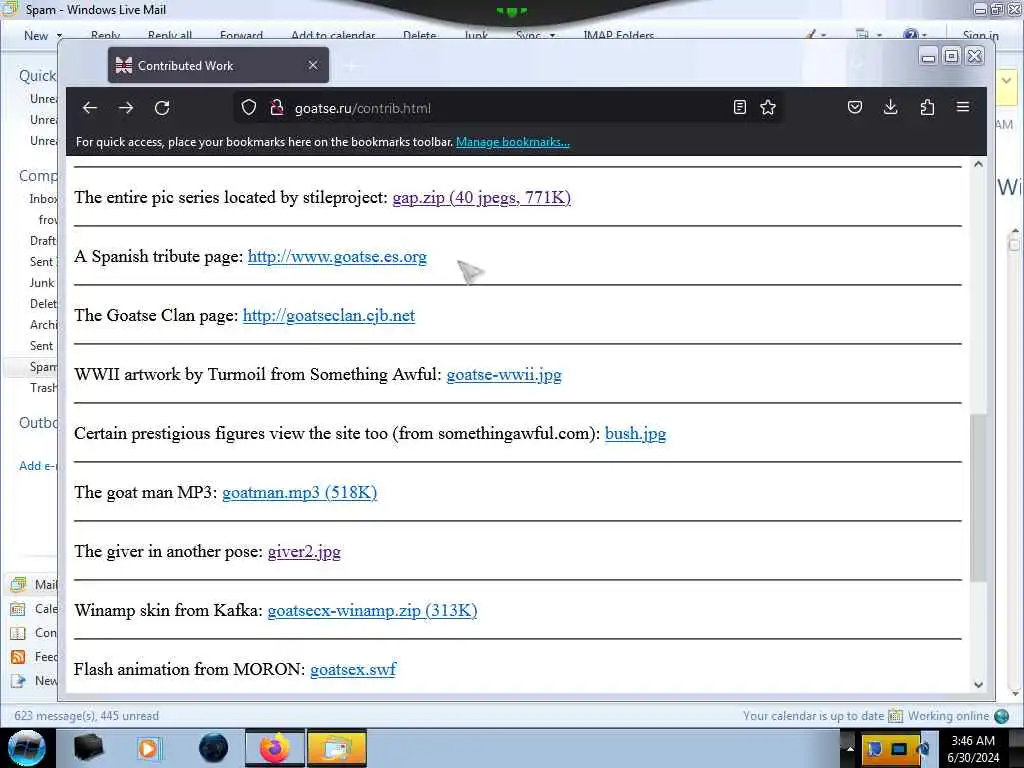Open the gap.zip (40 jpegs, 771K) link
1024x768 pixels.
[481, 197]
